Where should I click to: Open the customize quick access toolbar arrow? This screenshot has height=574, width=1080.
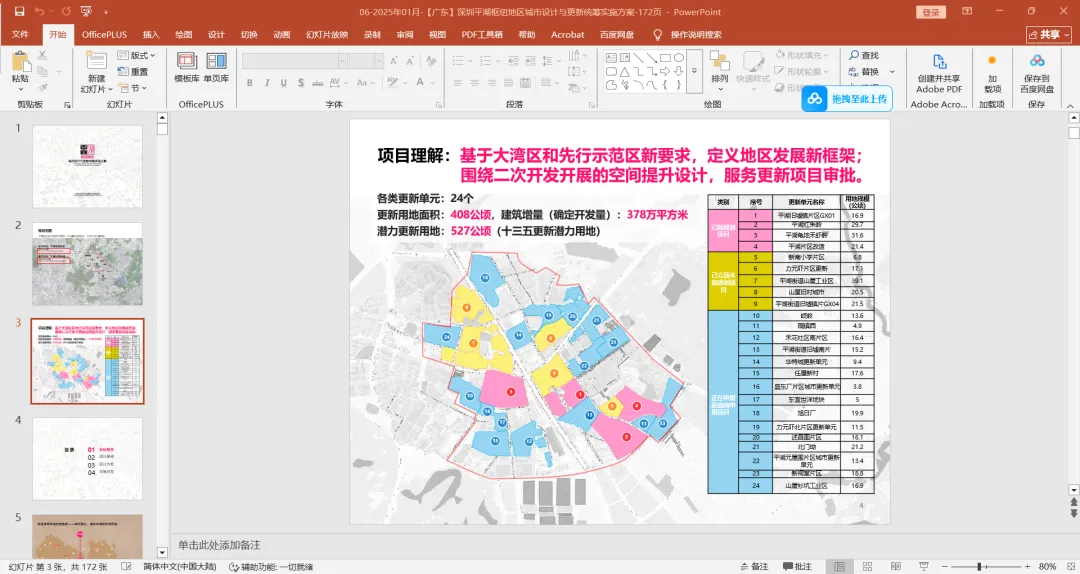pos(106,12)
